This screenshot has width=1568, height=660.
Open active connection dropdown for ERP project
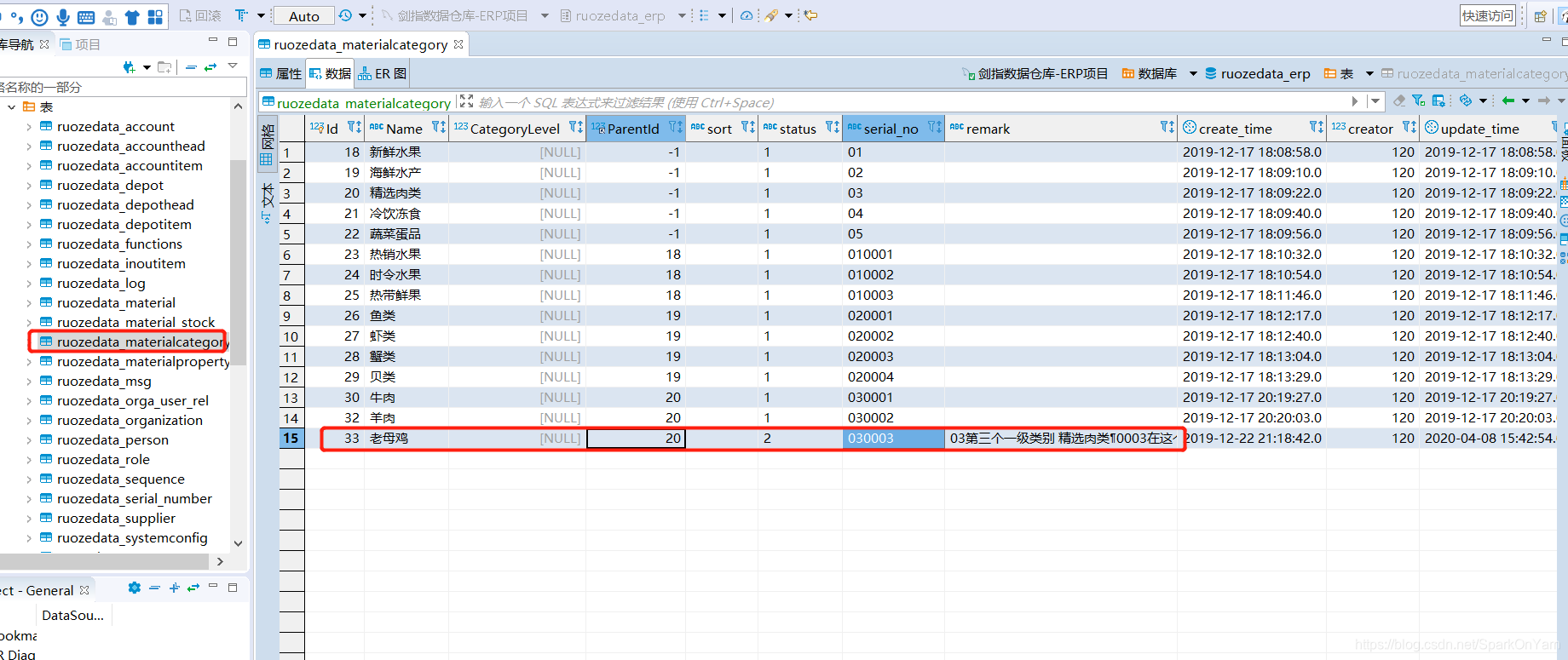(545, 15)
